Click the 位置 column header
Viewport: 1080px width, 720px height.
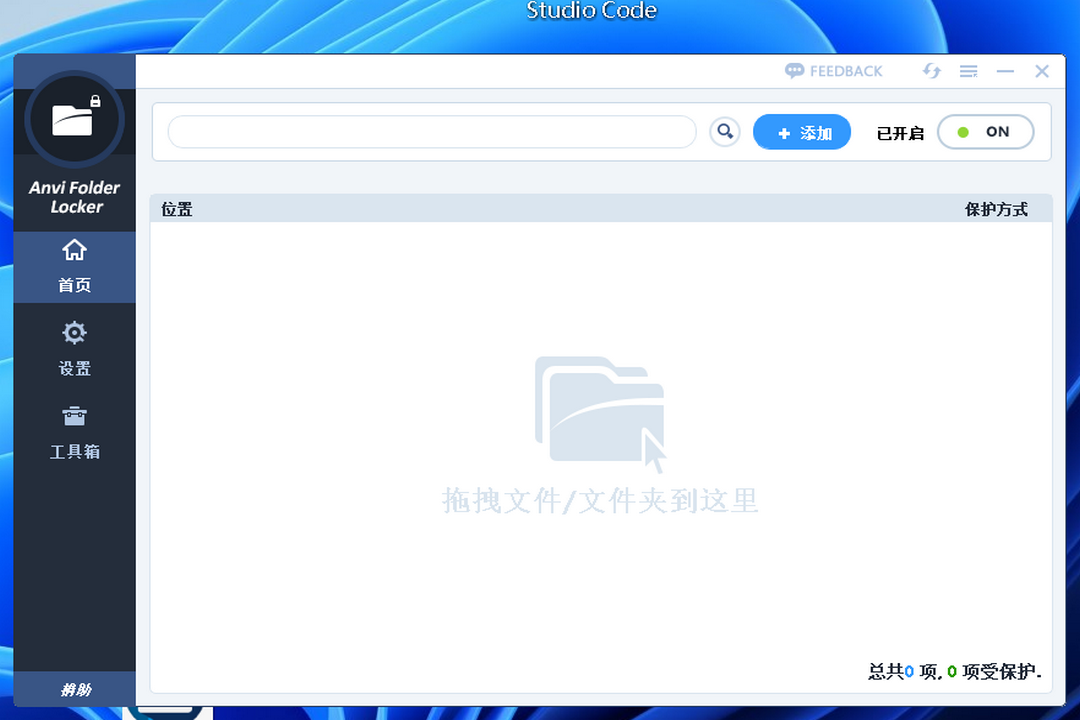click(x=176, y=207)
